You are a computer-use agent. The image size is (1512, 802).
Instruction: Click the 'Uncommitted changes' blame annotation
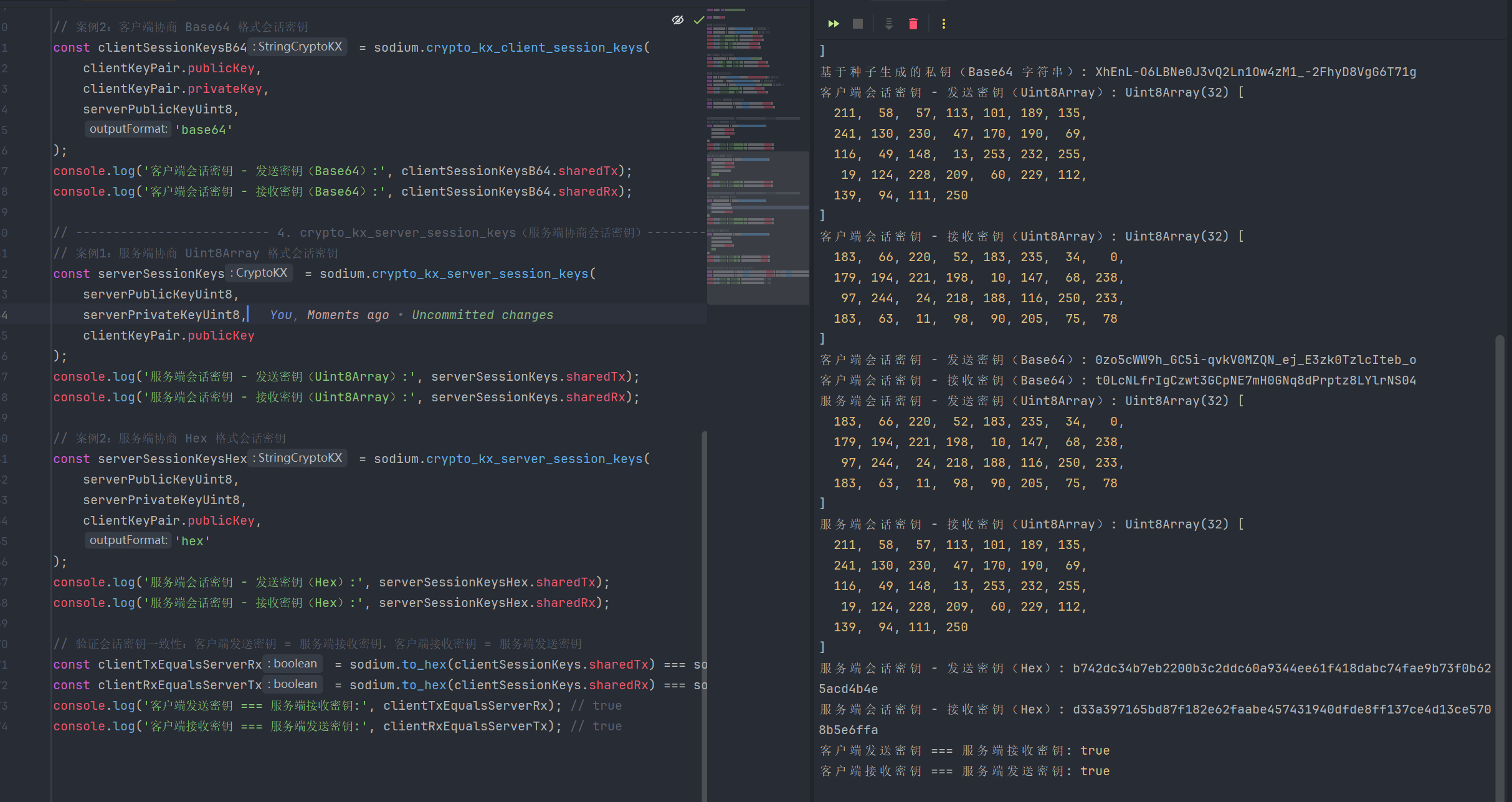coord(482,315)
